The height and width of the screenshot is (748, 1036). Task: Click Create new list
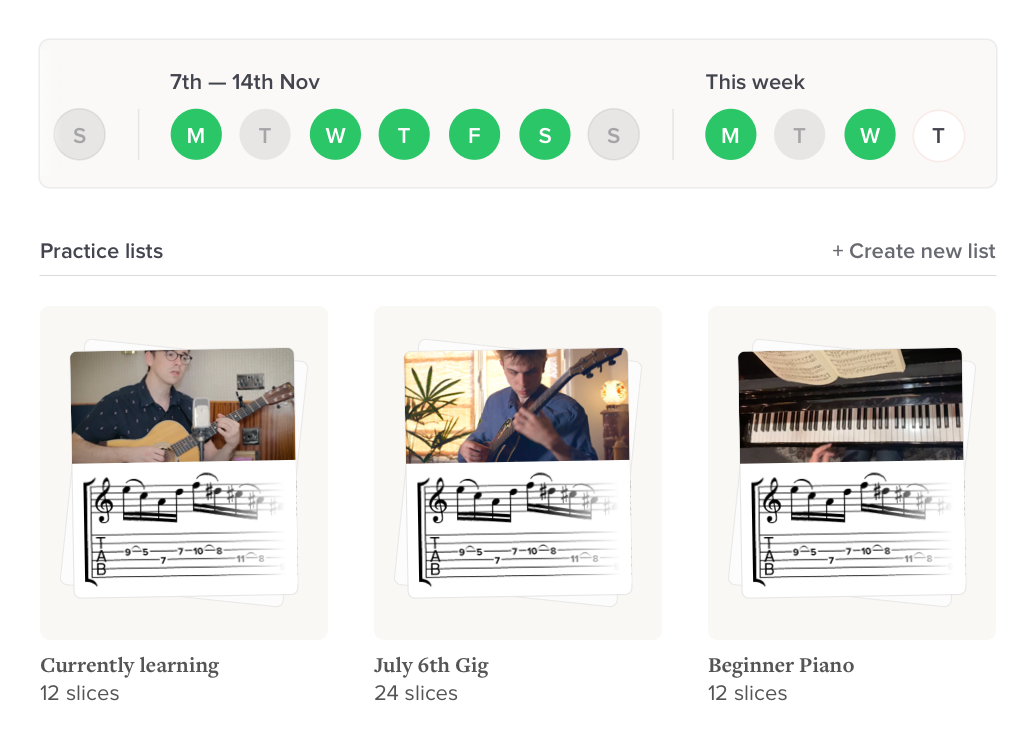pyautogui.click(x=913, y=251)
